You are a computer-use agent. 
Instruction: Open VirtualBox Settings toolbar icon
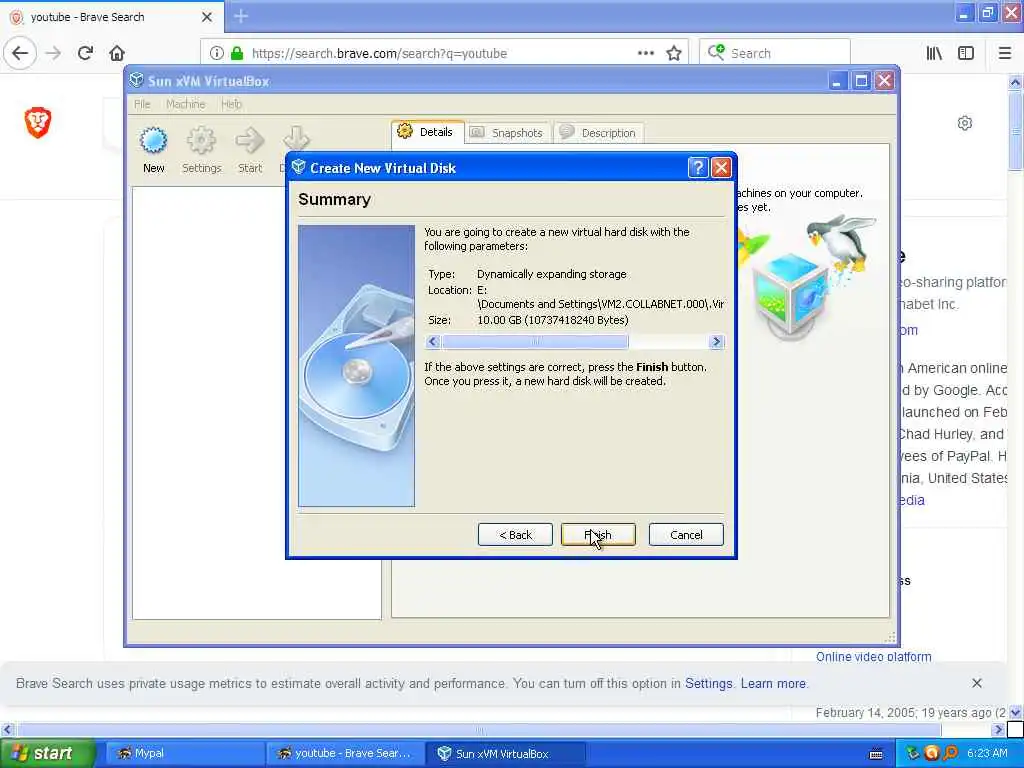(201, 151)
